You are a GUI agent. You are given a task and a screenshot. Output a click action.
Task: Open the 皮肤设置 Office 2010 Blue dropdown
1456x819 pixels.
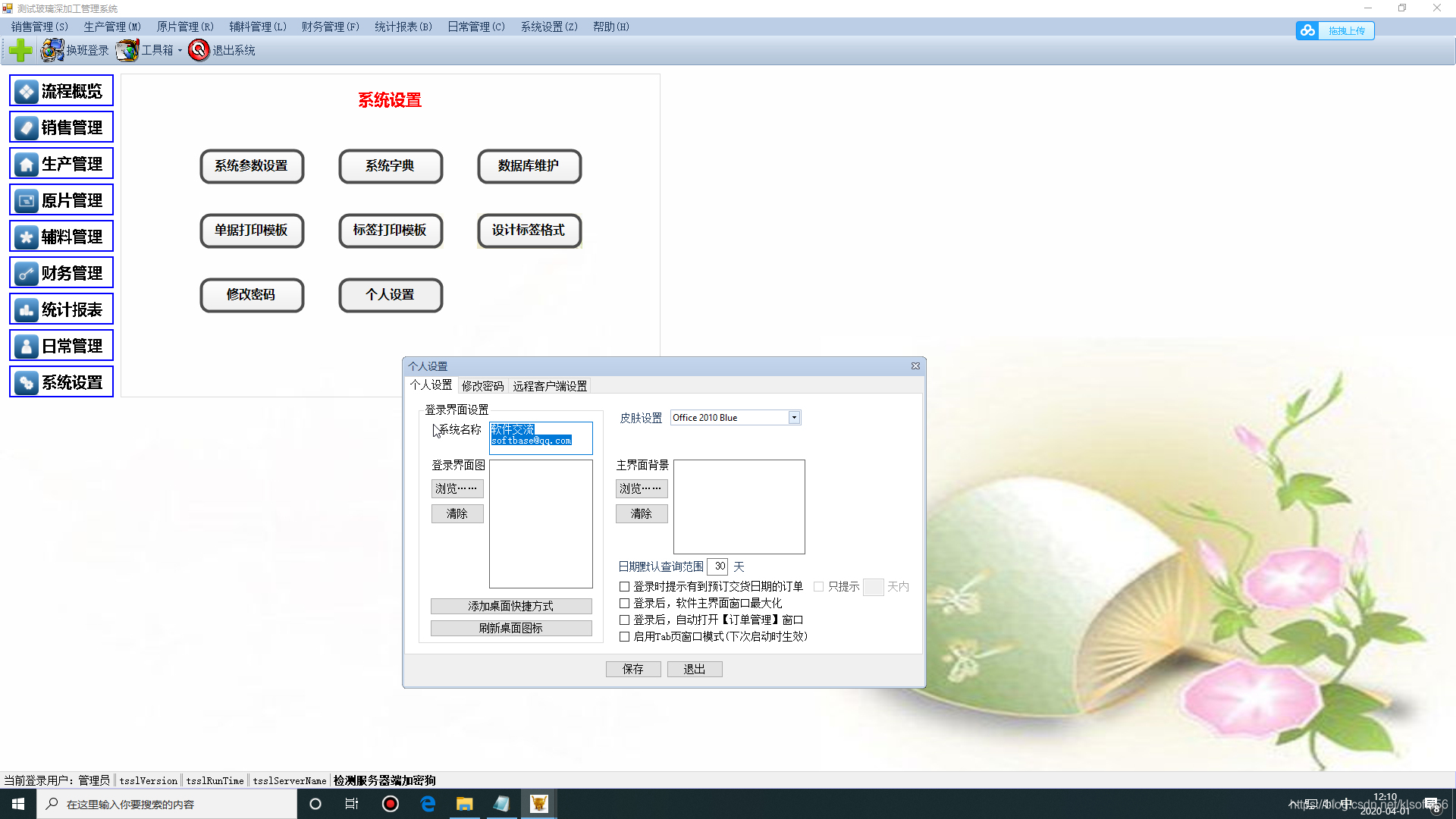point(793,417)
